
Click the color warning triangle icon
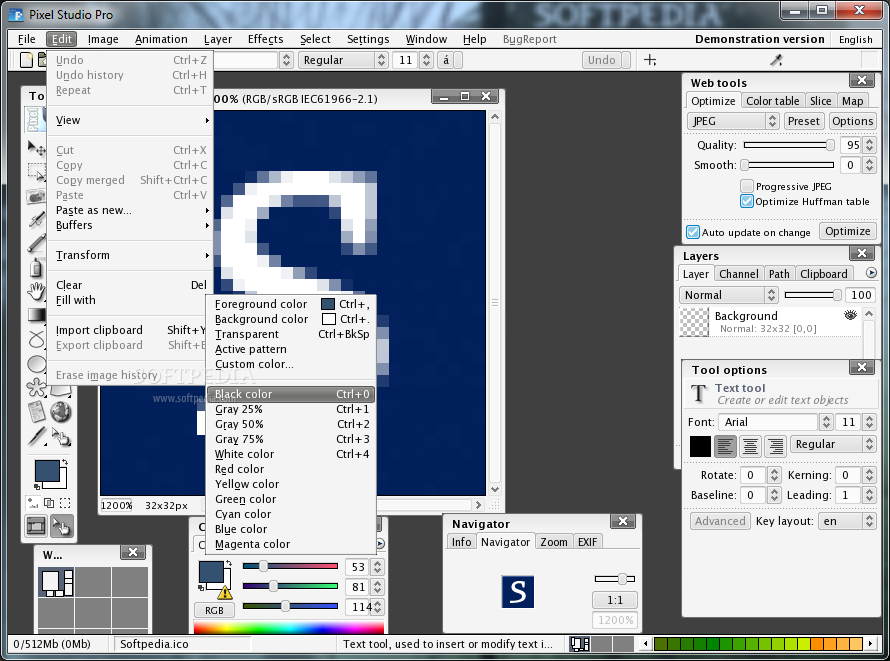[x=225, y=592]
